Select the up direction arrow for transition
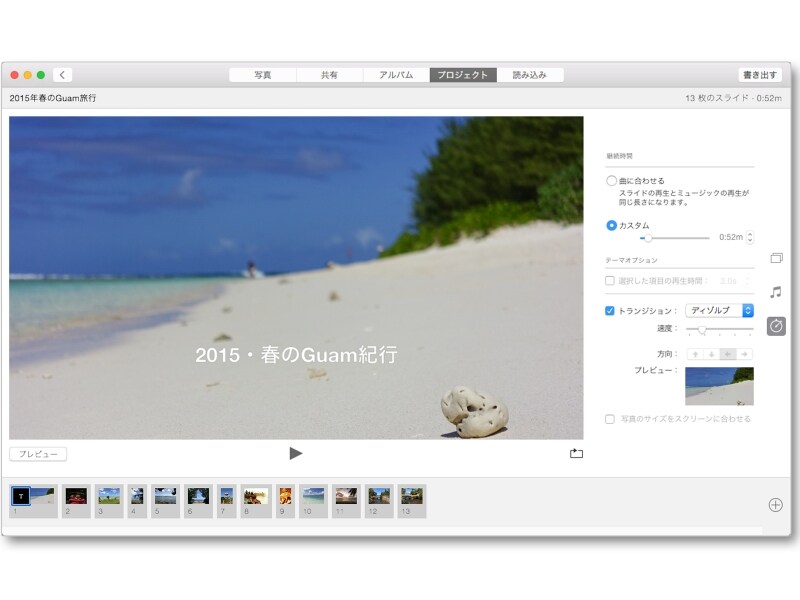 coord(696,354)
